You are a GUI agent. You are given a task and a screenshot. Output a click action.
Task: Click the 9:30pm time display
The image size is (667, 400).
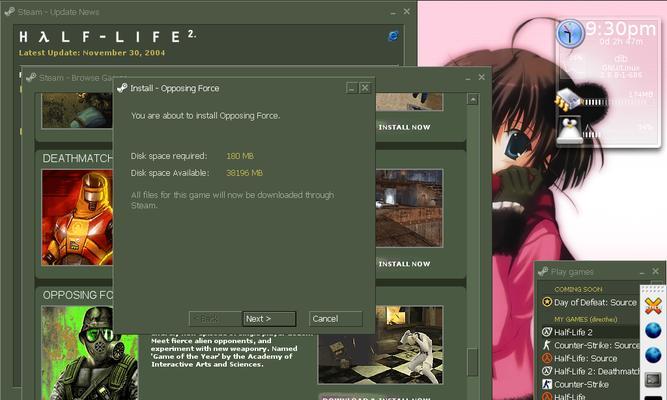[x=621, y=29]
